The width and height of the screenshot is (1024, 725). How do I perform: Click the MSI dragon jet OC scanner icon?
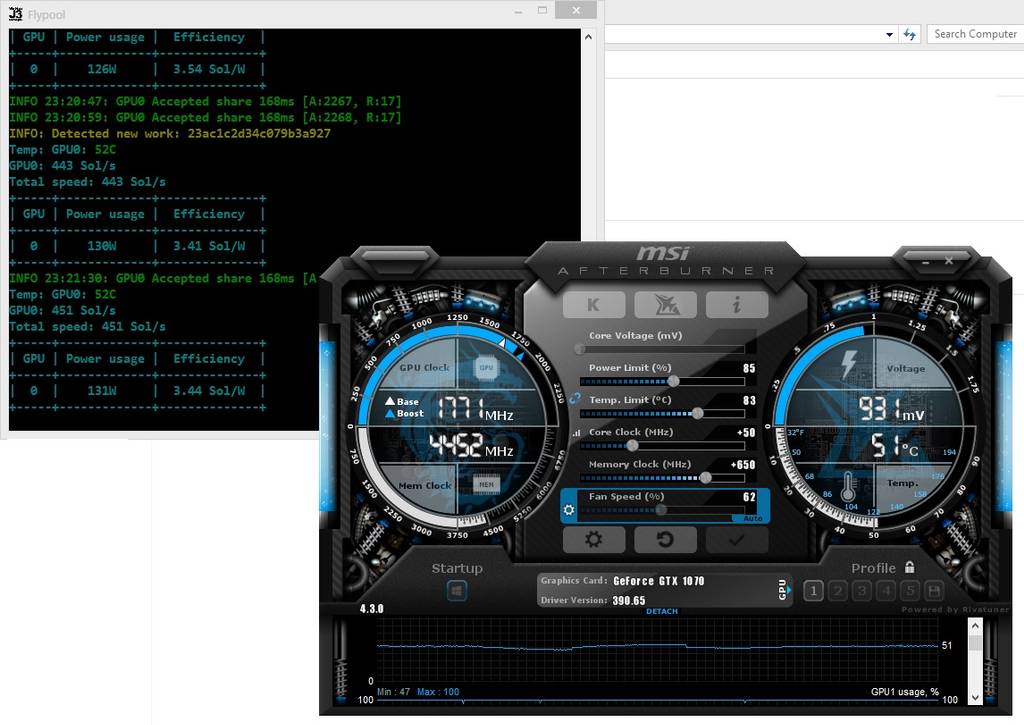(x=665, y=305)
